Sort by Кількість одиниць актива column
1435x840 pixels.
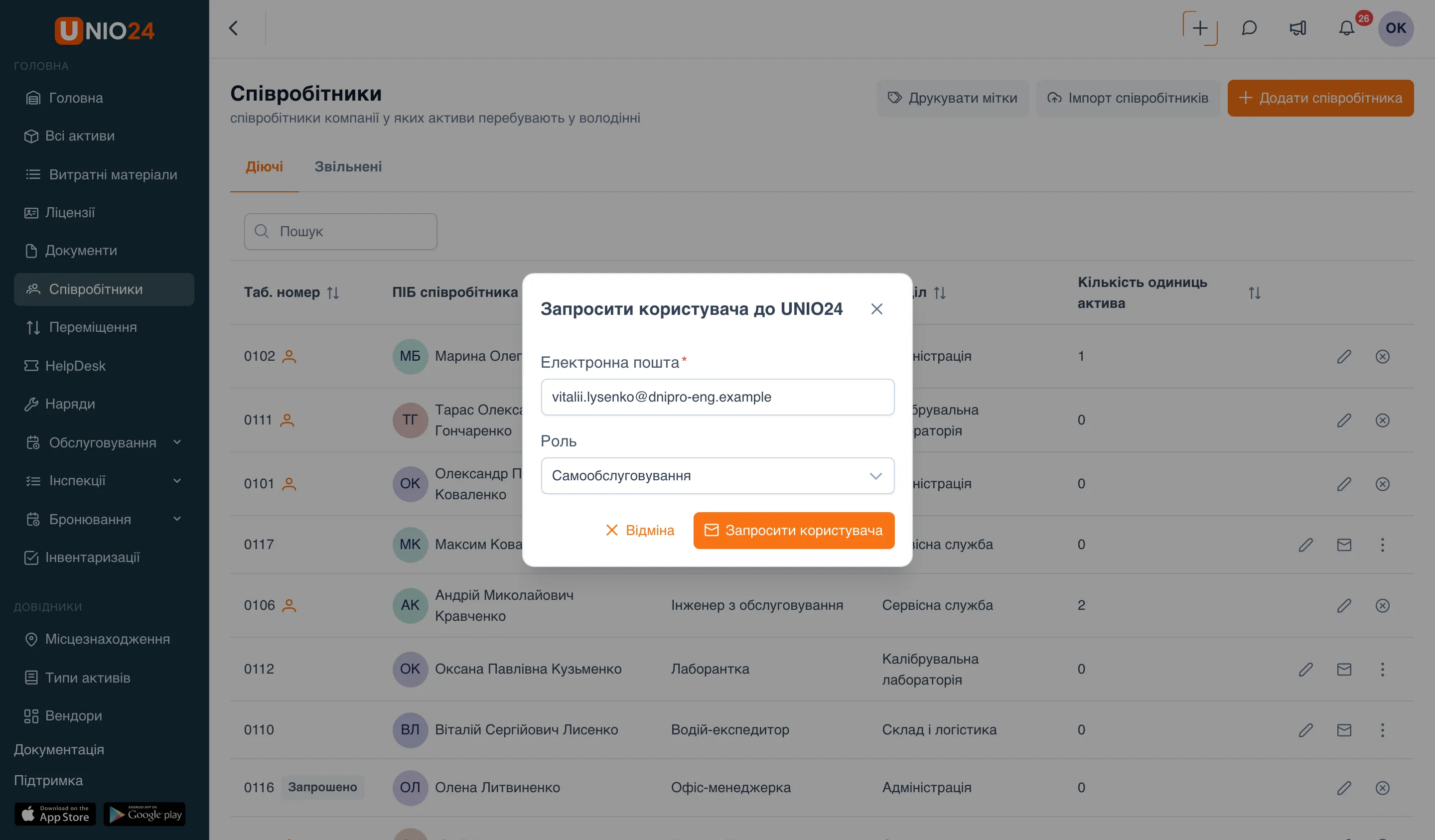coord(1255,293)
